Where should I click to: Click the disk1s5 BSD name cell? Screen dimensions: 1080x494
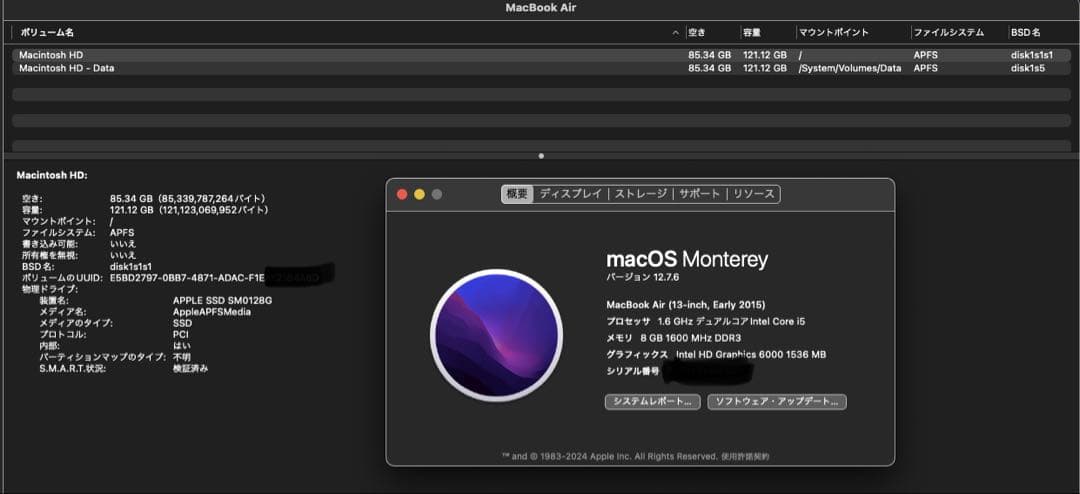[1028, 68]
